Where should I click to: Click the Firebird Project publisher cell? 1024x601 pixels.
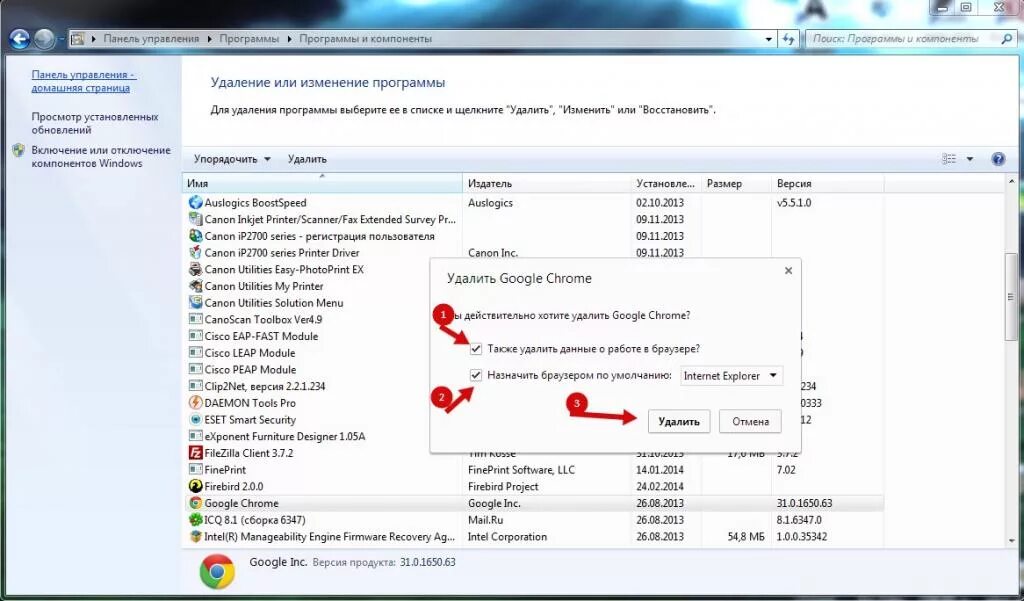pyautogui.click(x=503, y=487)
